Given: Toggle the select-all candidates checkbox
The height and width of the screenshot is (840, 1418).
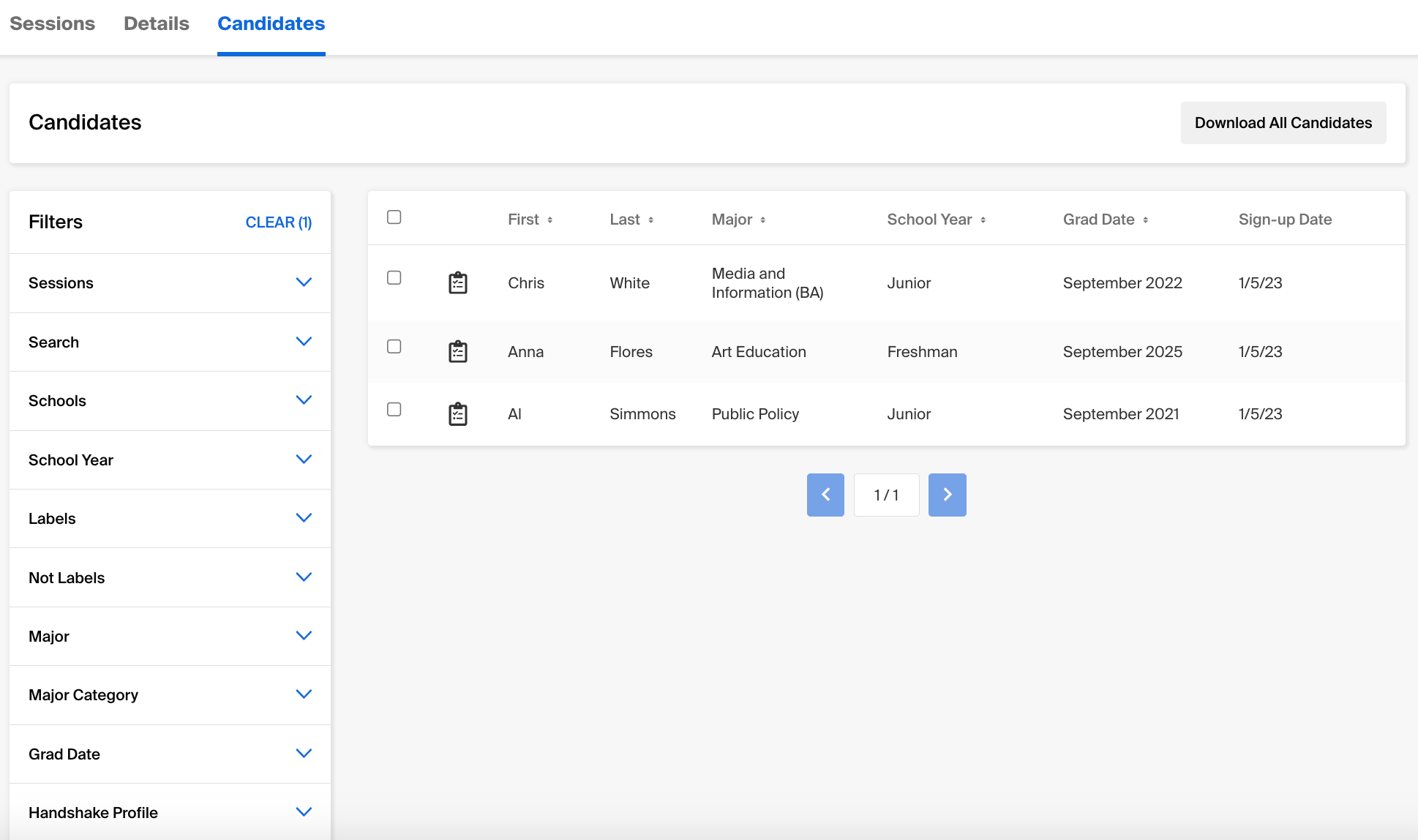Looking at the screenshot, I should [394, 217].
